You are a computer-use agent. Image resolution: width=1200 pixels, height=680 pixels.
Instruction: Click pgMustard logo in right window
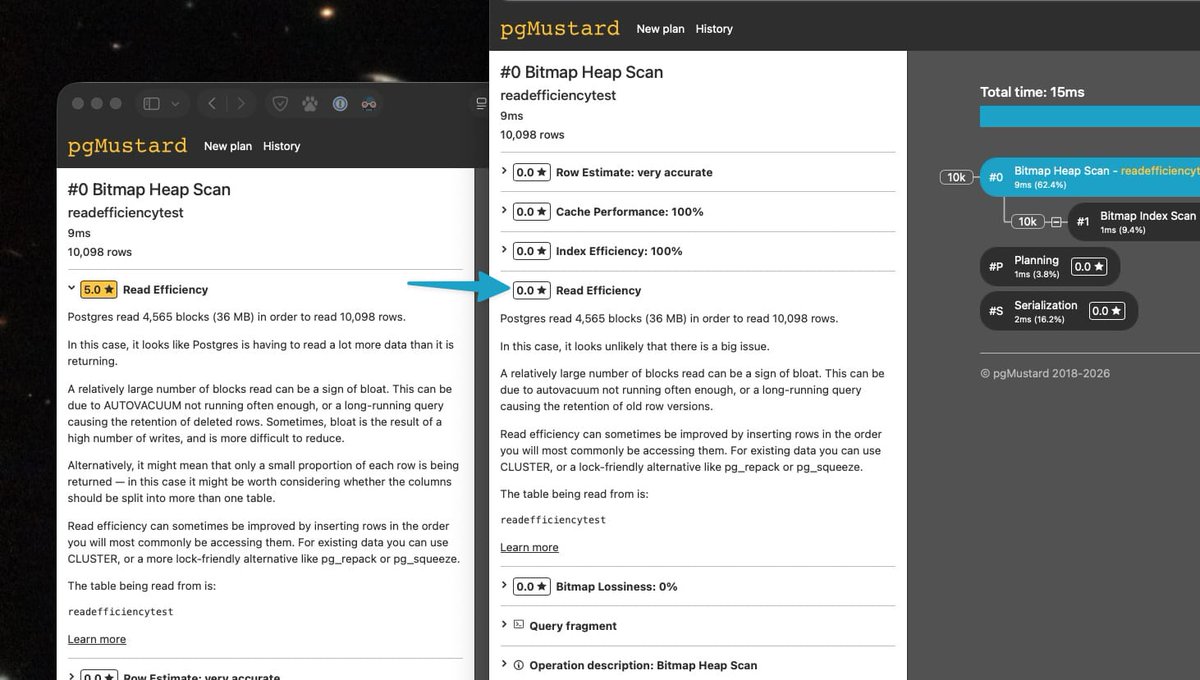coord(560,28)
